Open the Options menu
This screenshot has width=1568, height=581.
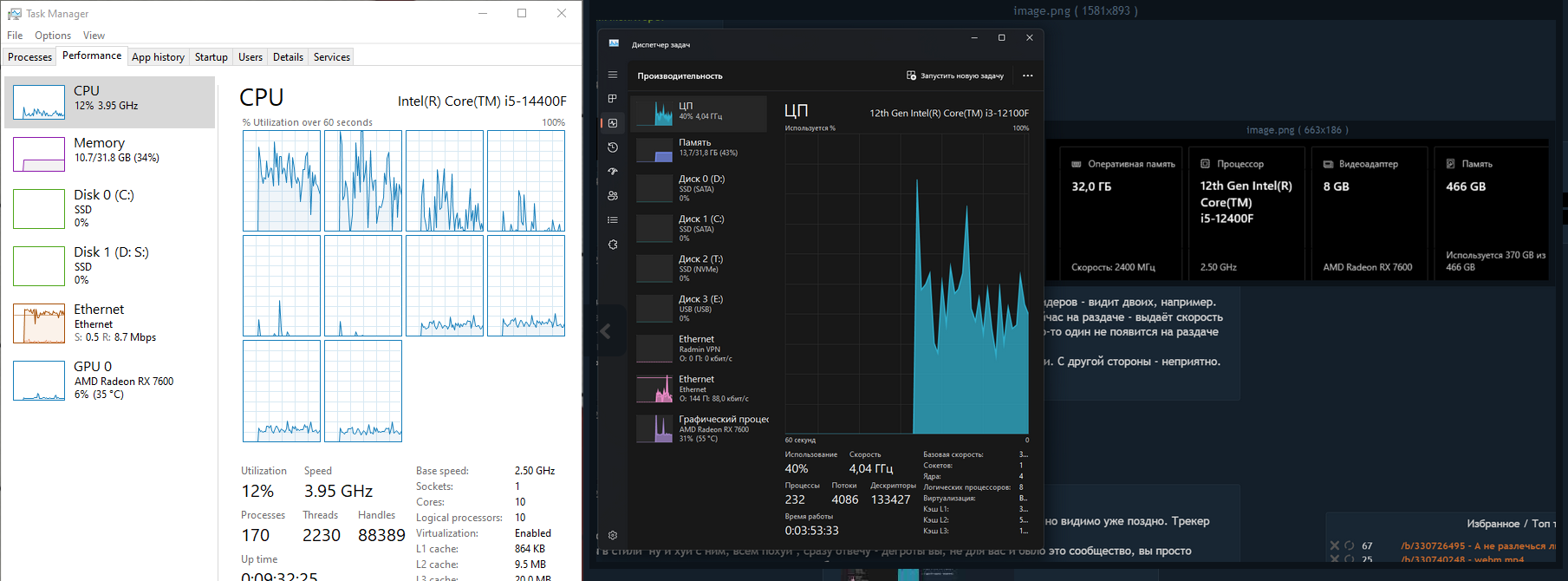click(x=53, y=36)
